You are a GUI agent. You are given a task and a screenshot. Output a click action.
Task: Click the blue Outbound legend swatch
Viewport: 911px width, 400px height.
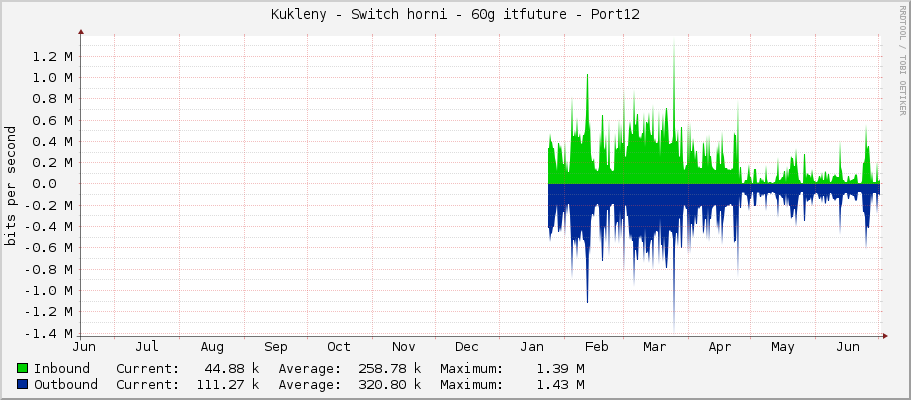point(23,384)
